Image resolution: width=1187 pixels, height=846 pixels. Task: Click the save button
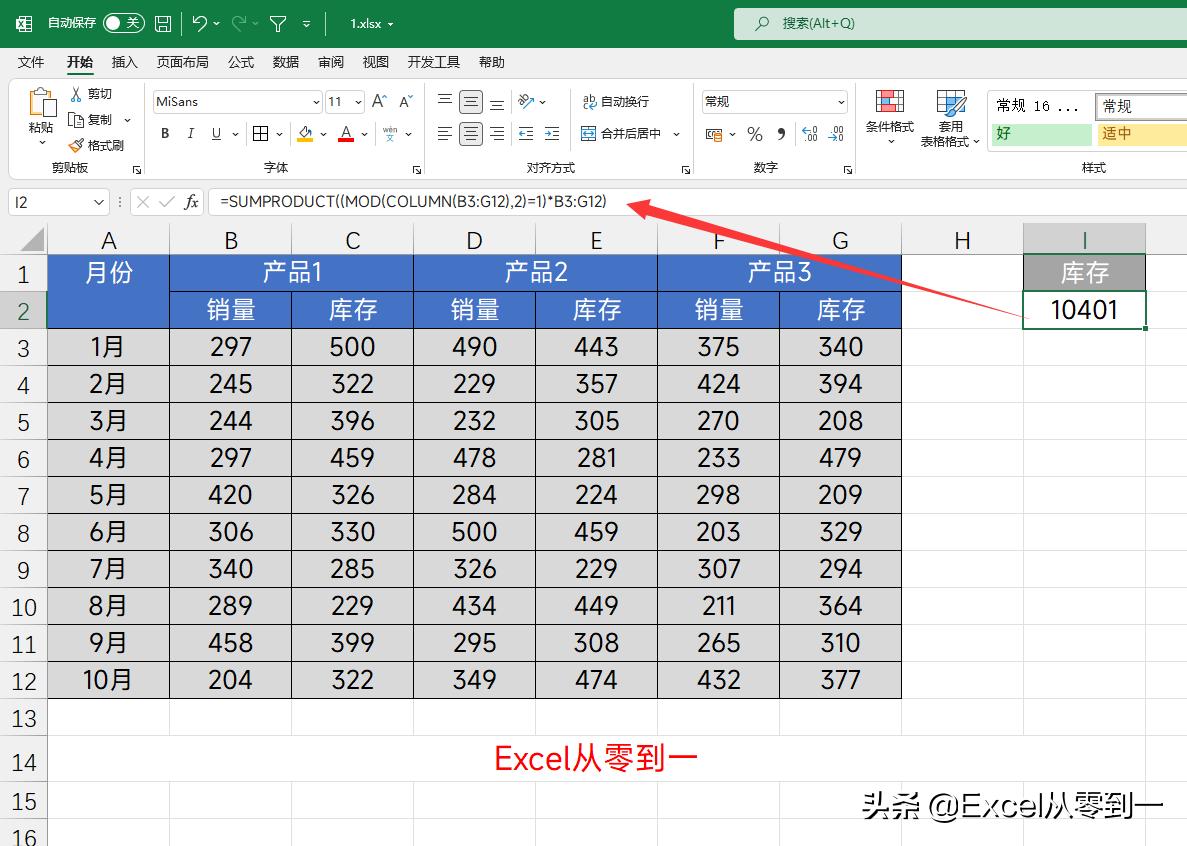coord(162,22)
